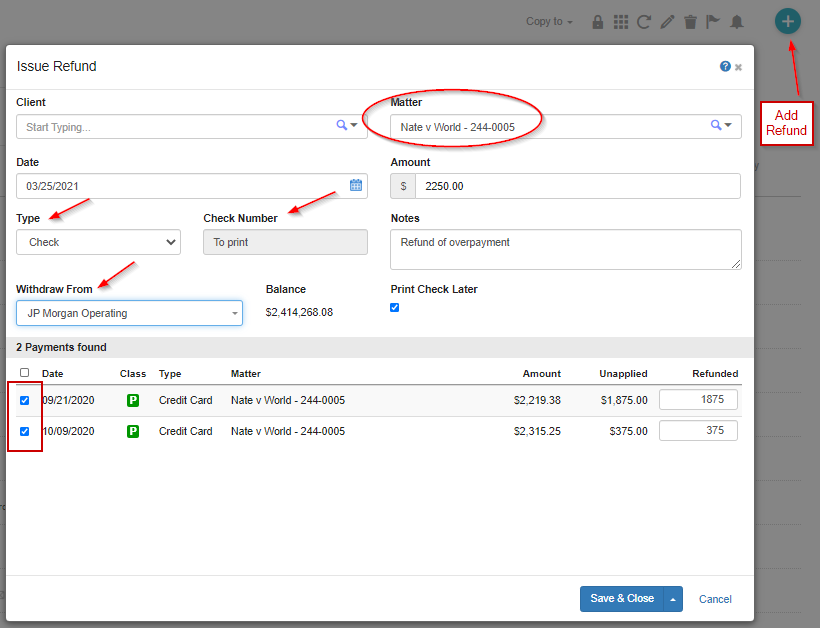Click the teal Add Refund plus icon

[x=787, y=20]
